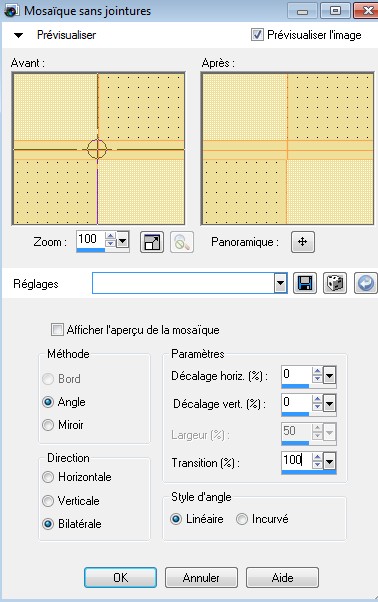The width and height of the screenshot is (378, 602).
Task: Click the reset to default arrow icon
Action: 365,283
